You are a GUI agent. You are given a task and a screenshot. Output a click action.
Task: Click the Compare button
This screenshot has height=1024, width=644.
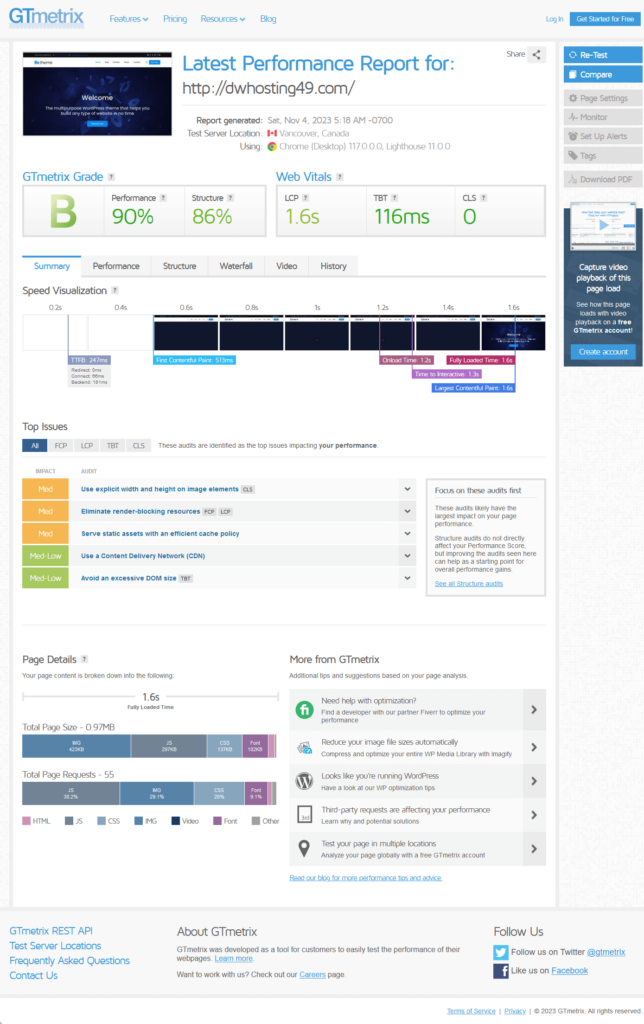click(603, 74)
